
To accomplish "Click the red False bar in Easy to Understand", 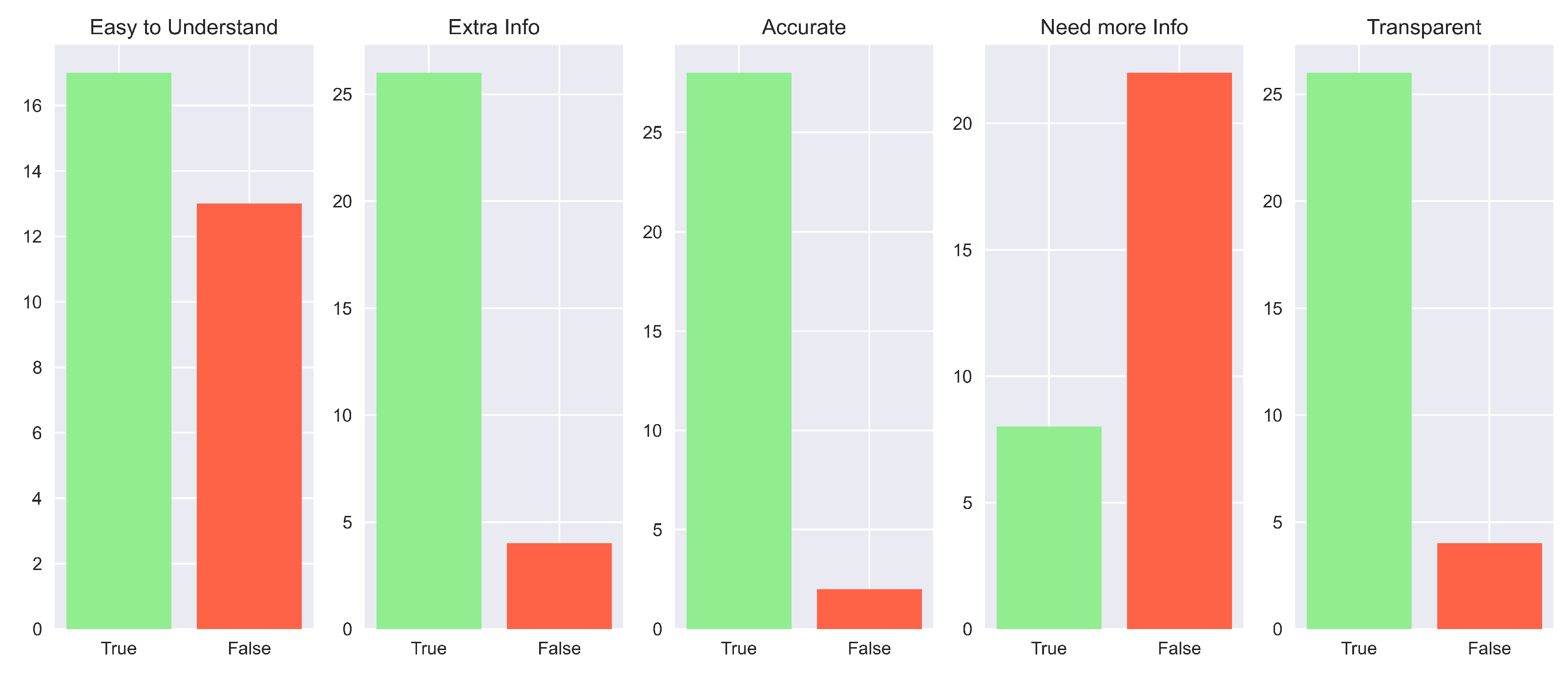I will click(249, 416).
